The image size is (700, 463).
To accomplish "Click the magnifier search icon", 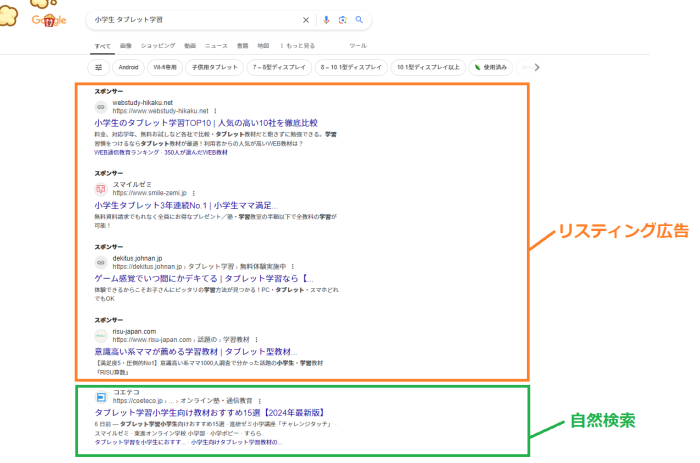I will (x=359, y=20).
